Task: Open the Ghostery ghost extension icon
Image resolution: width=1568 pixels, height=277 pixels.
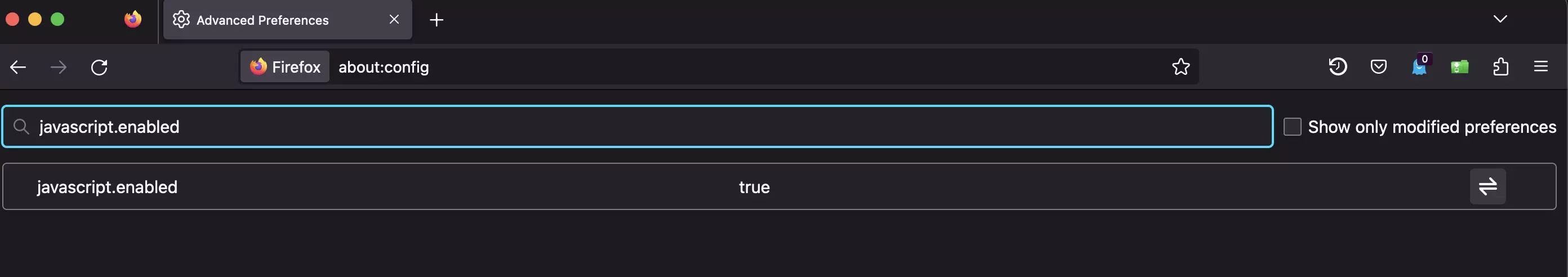Action: click(x=1419, y=66)
